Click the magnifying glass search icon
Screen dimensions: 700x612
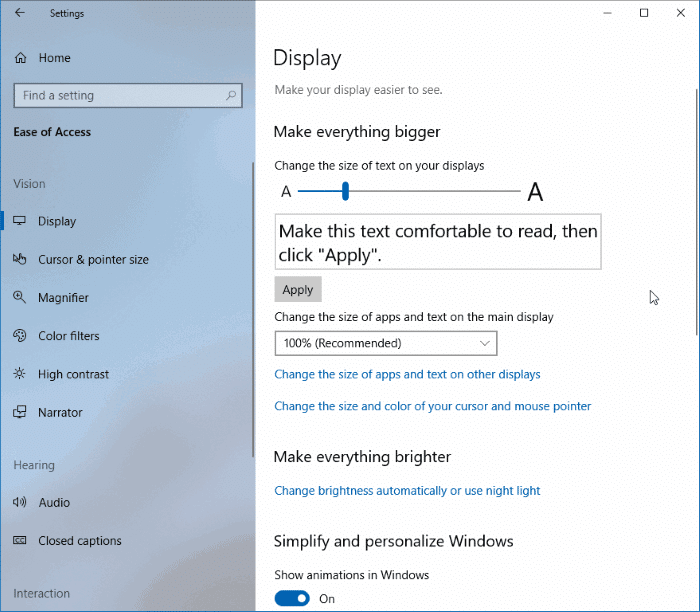click(x=231, y=95)
